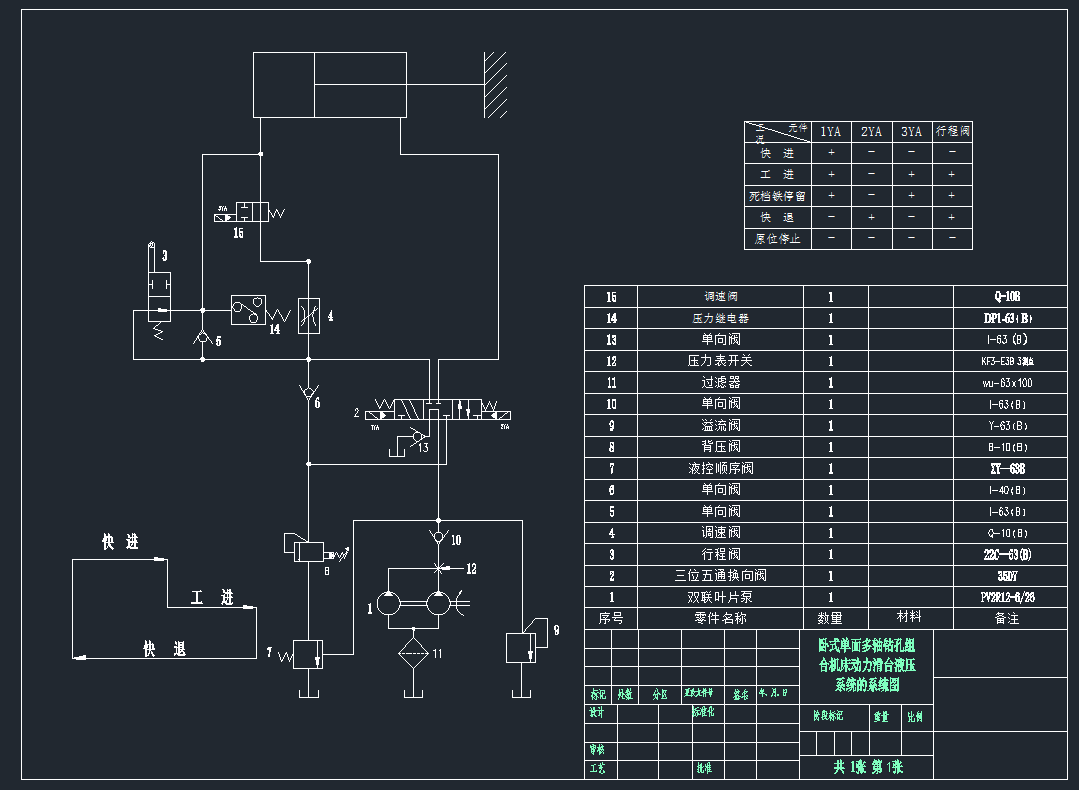Image resolution: width=1079 pixels, height=790 pixels.
Task: Click the 快退 label in cycle diagram
Action: click(164, 649)
